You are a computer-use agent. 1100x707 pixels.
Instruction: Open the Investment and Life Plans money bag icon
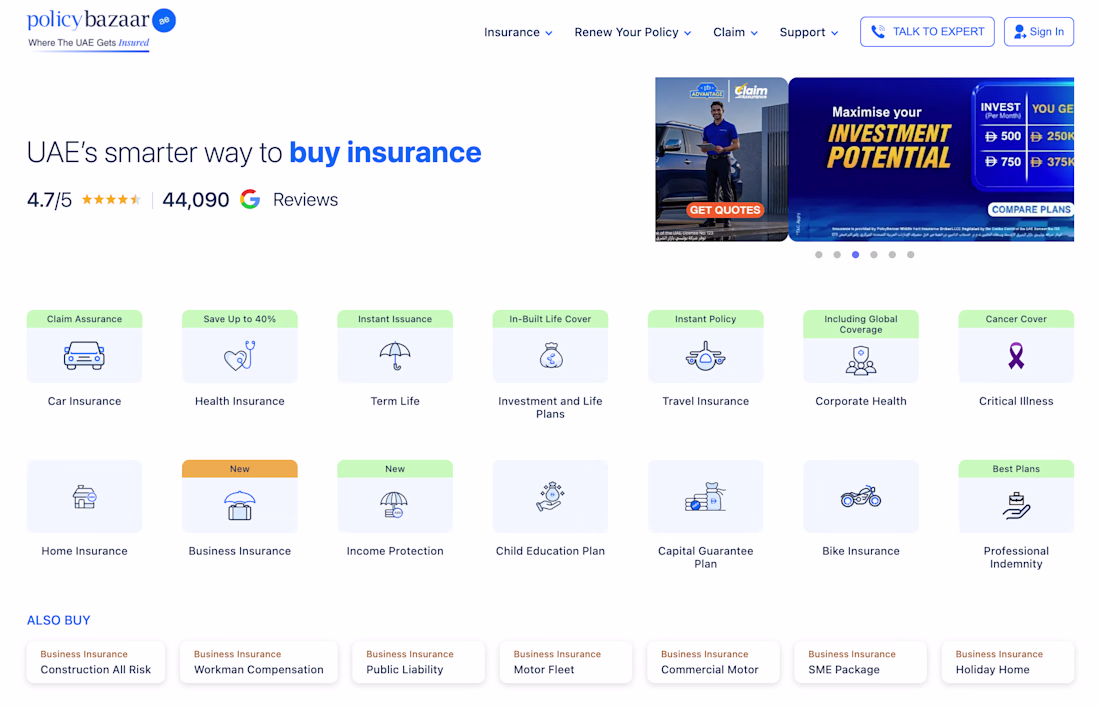(x=551, y=356)
